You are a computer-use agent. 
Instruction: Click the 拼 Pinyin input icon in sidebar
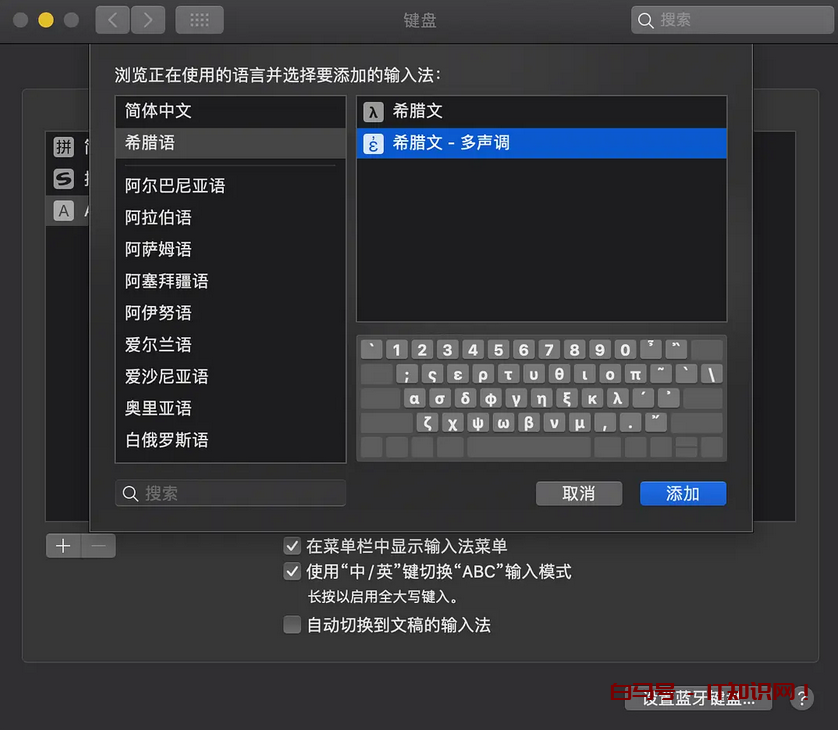(63, 146)
